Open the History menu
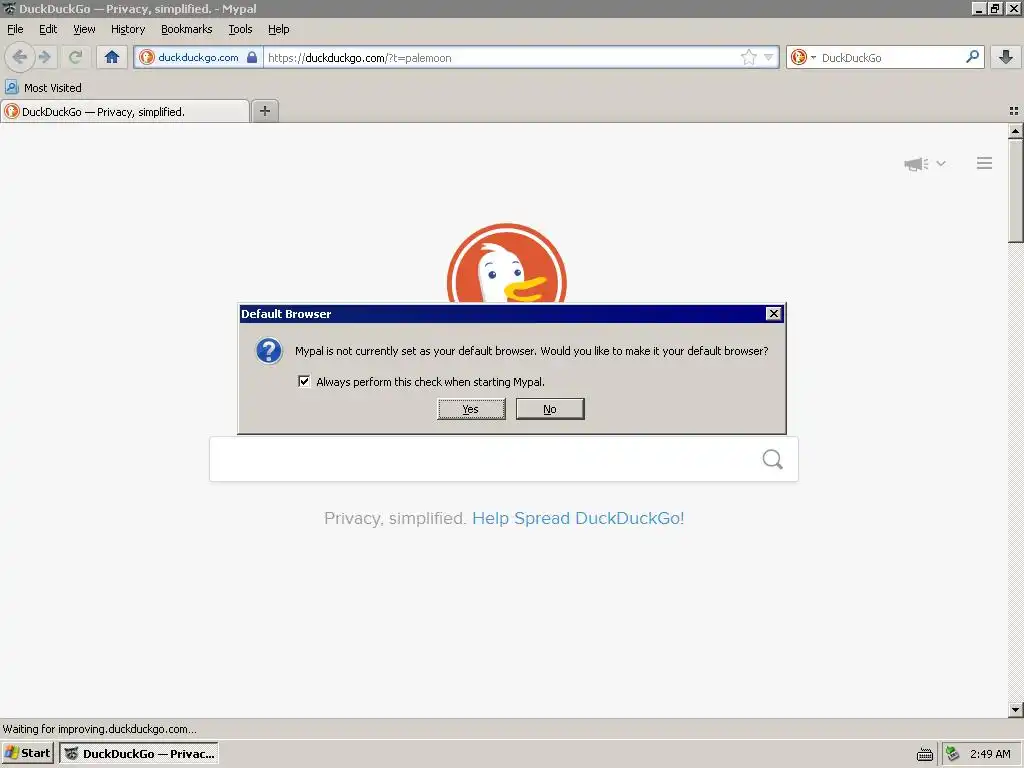 (128, 29)
